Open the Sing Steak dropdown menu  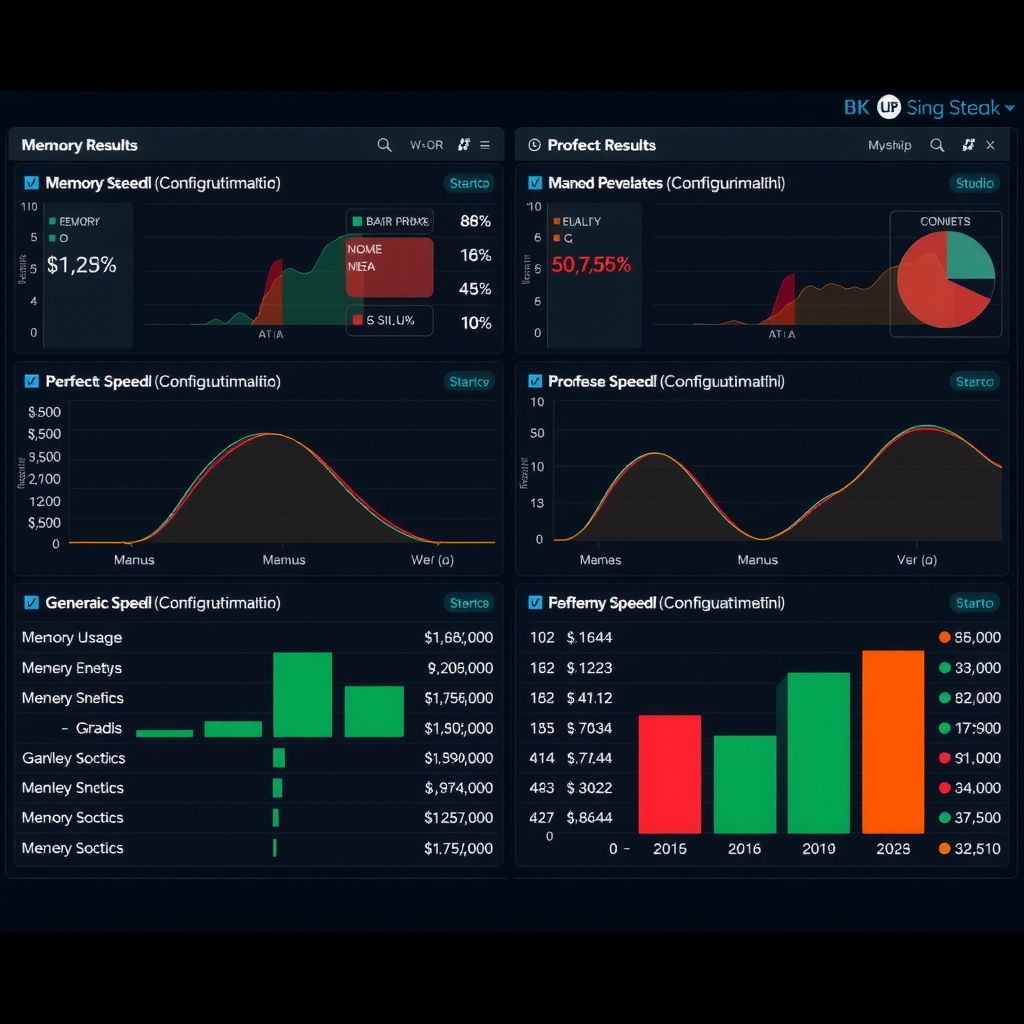pos(948,107)
